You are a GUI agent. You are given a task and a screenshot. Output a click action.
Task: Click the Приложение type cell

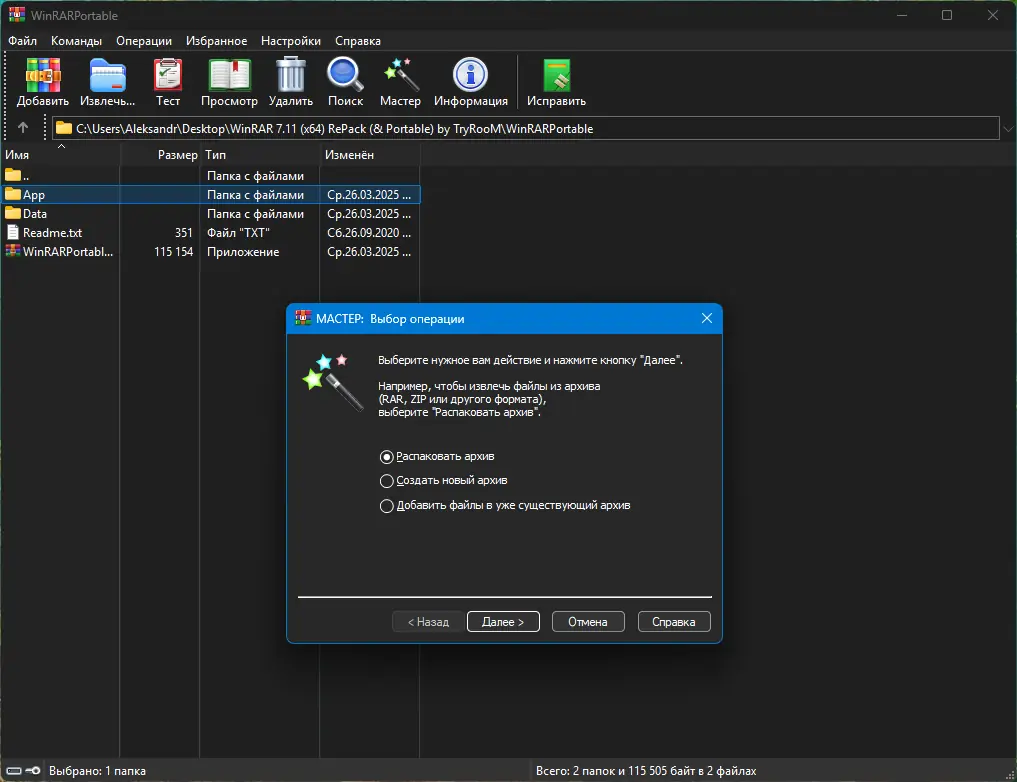point(243,252)
